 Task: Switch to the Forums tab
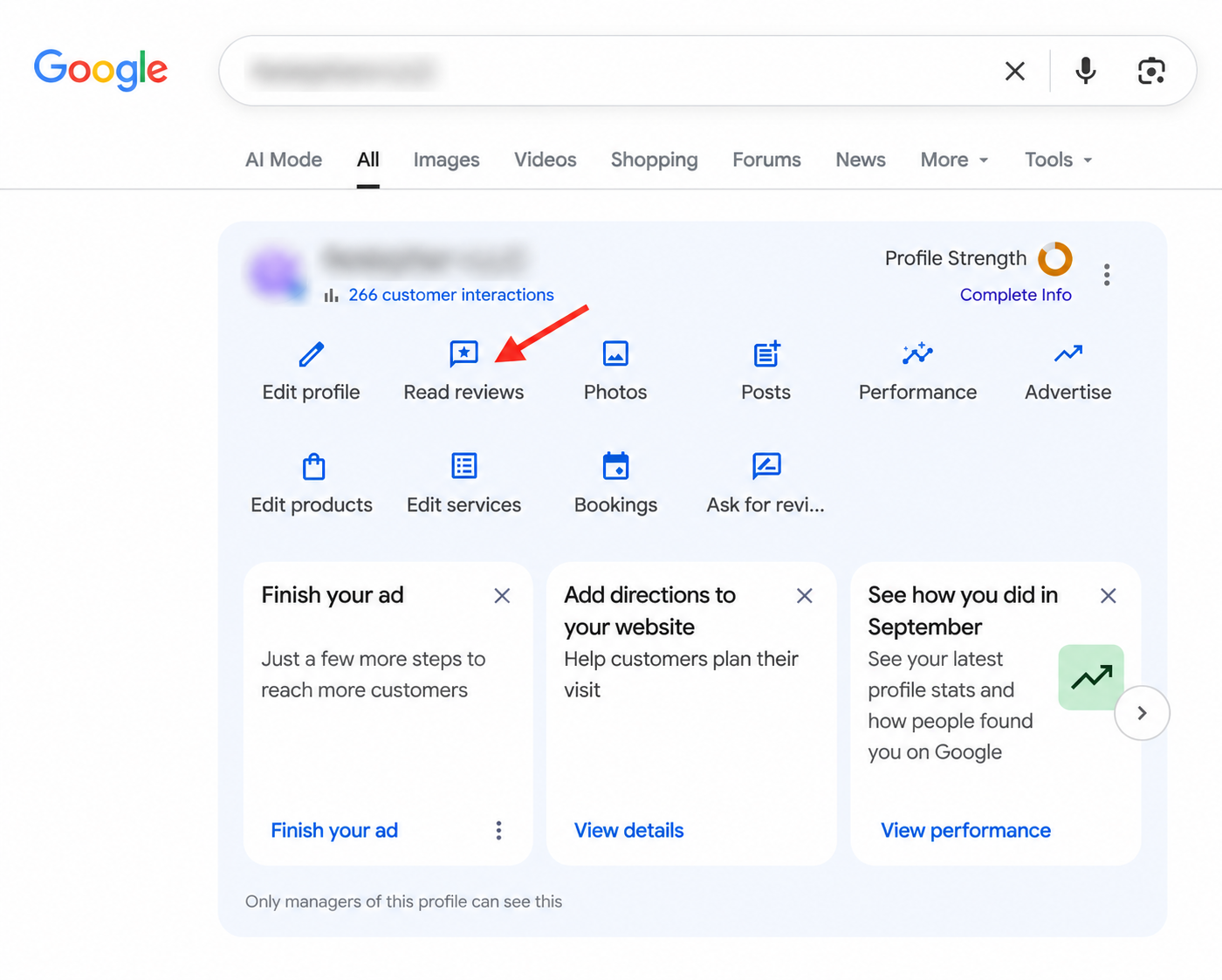[x=766, y=160]
